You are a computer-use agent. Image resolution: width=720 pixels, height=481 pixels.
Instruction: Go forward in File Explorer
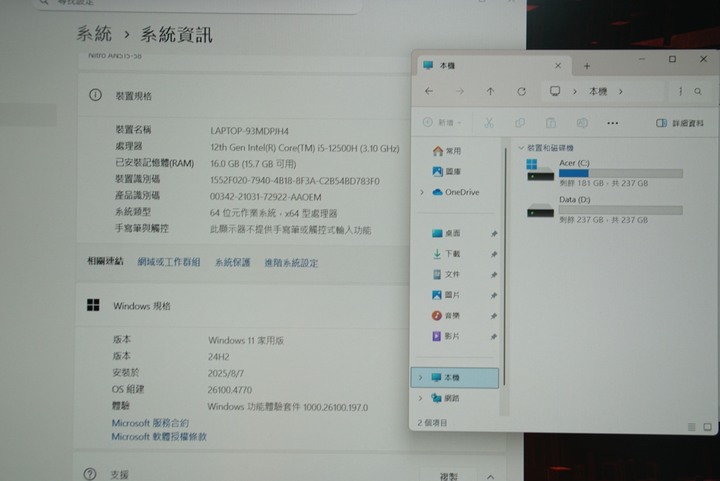460,91
